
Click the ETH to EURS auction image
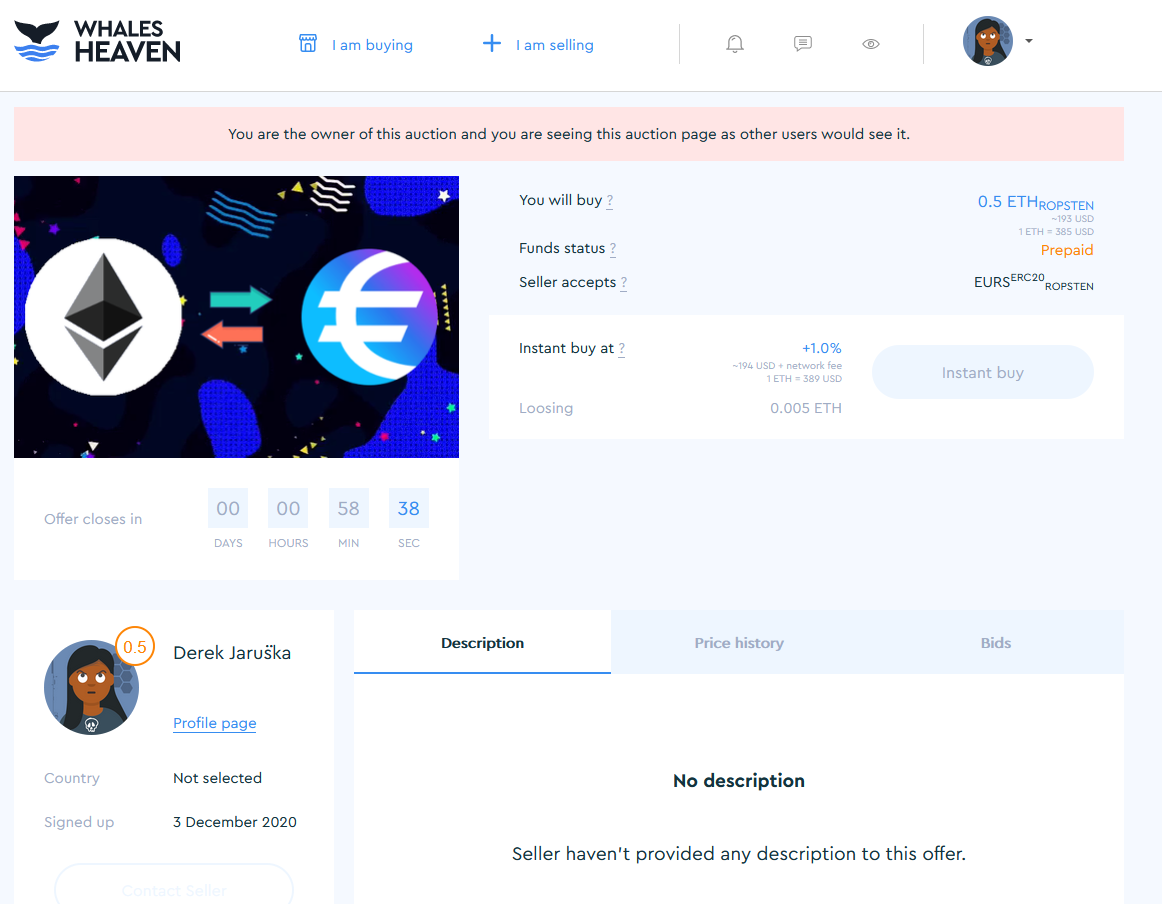pos(236,316)
